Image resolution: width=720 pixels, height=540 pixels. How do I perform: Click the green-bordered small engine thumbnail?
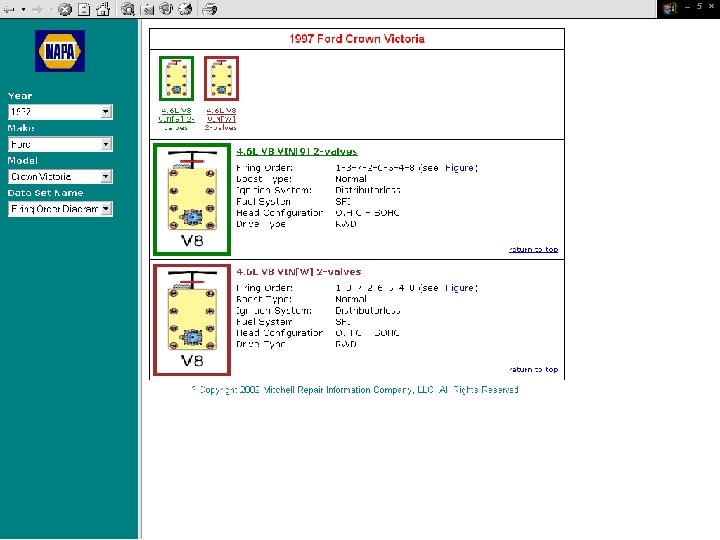coord(176,79)
